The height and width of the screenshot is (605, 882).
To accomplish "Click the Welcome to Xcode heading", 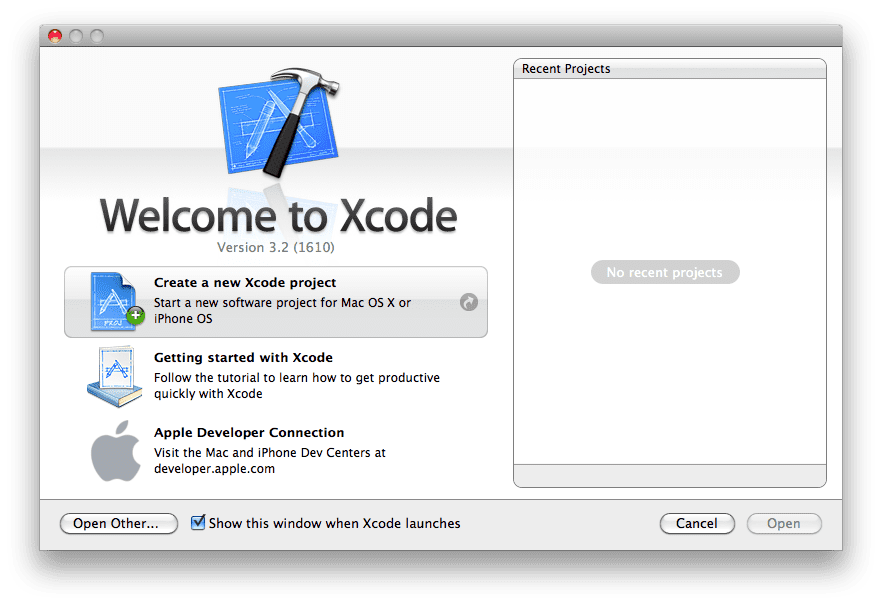I will (x=278, y=215).
